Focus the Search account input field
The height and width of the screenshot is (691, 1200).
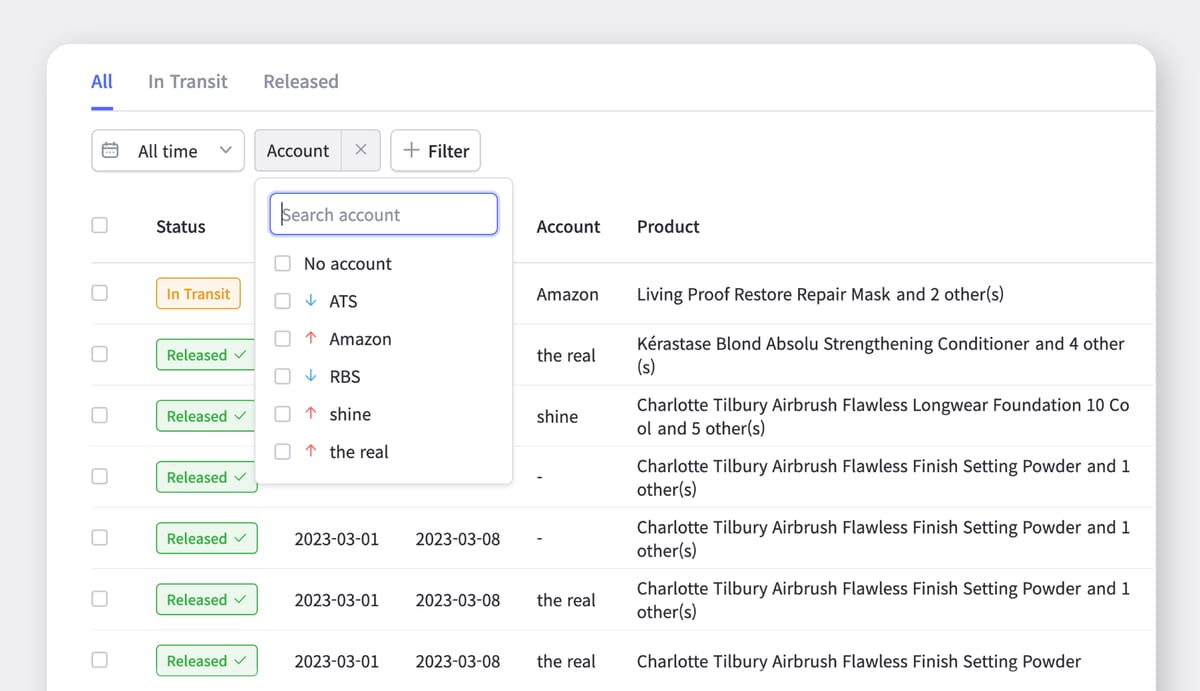point(384,215)
